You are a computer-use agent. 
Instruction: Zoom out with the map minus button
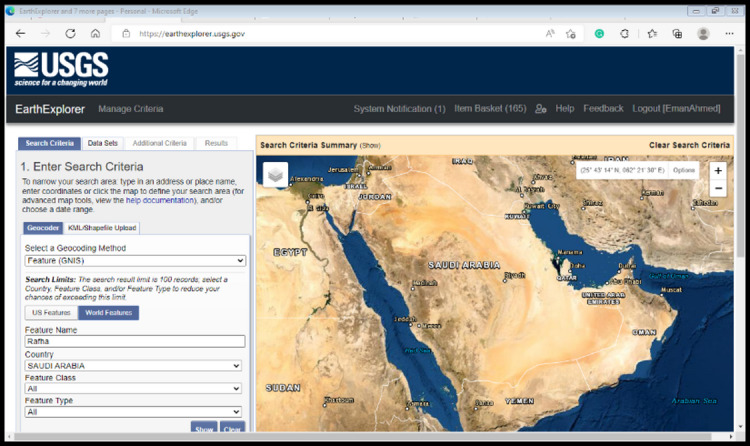coord(718,189)
